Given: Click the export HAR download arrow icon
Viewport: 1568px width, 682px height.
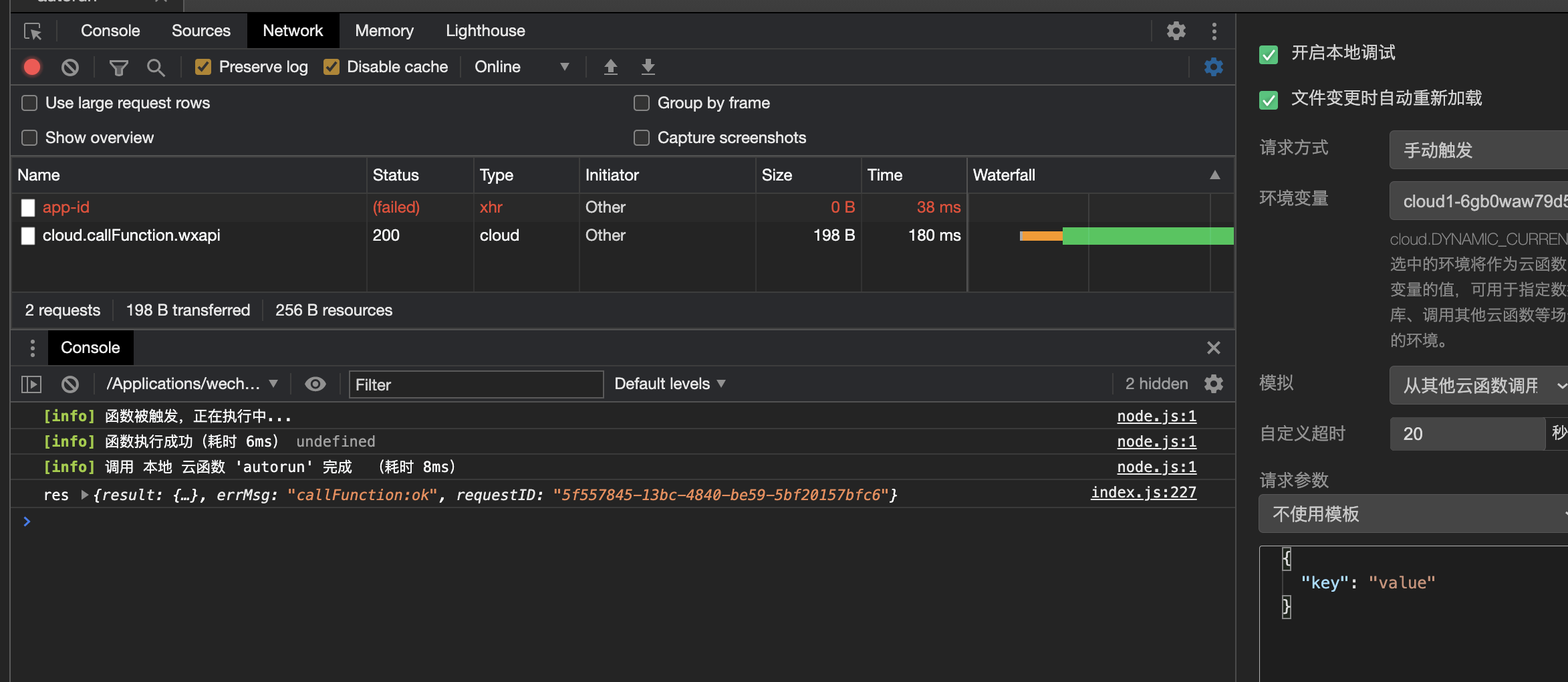Looking at the screenshot, I should tap(648, 67).
